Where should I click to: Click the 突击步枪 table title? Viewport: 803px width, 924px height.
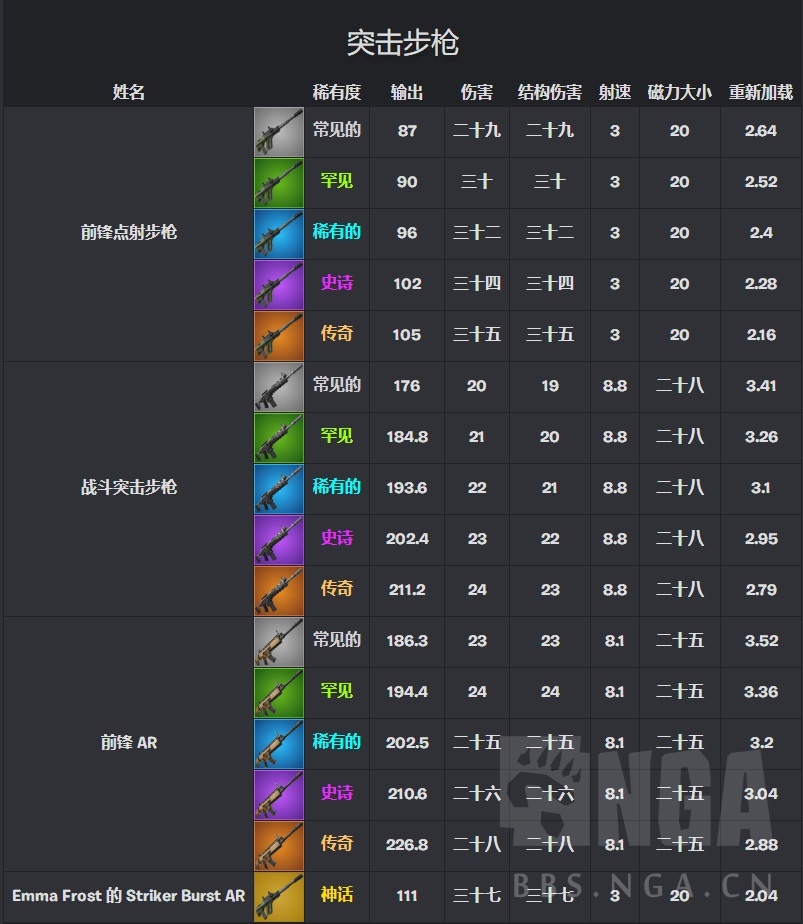click(x=402, y=43)
